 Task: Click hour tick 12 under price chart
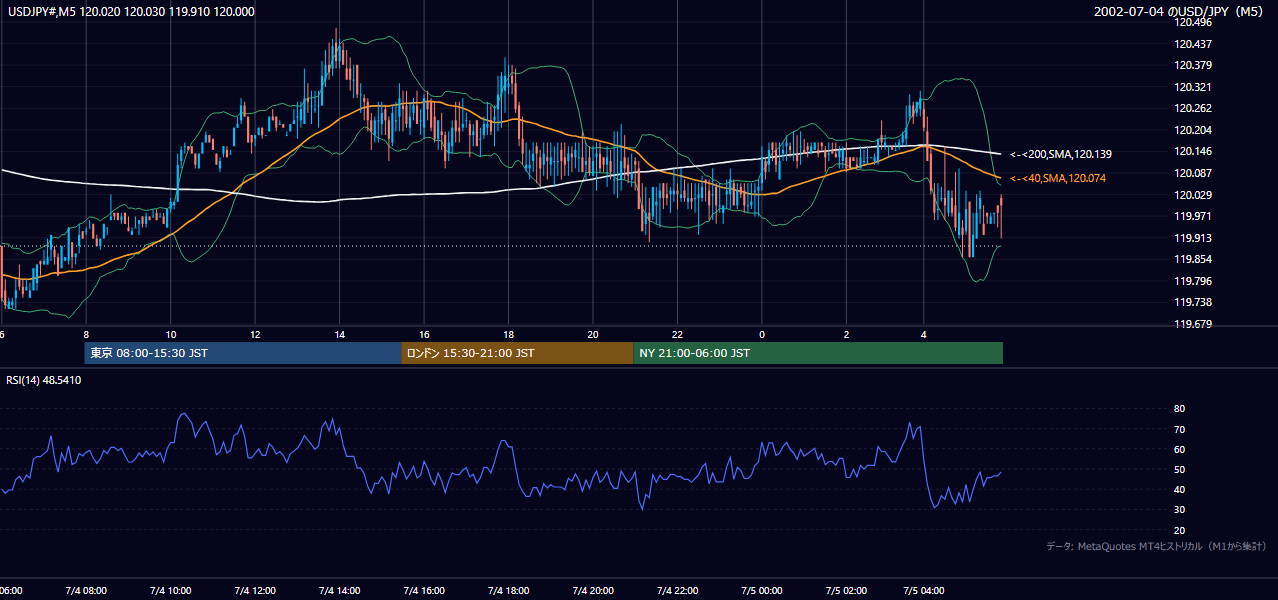click(255, 335)
